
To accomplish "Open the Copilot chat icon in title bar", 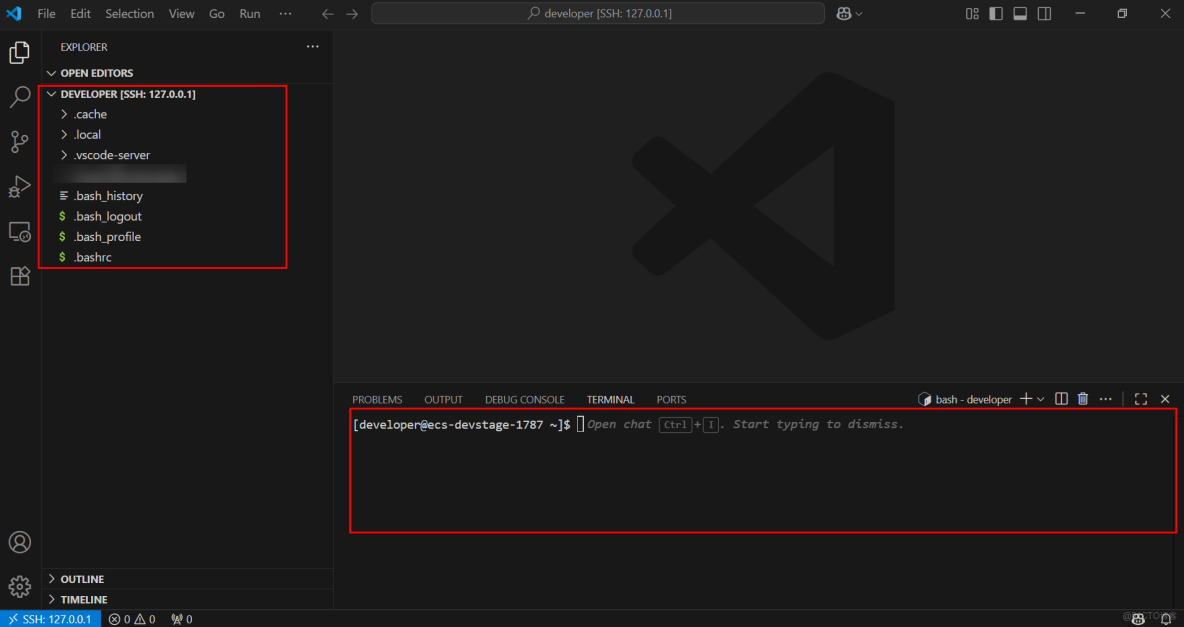I will [x=844, y=14].
